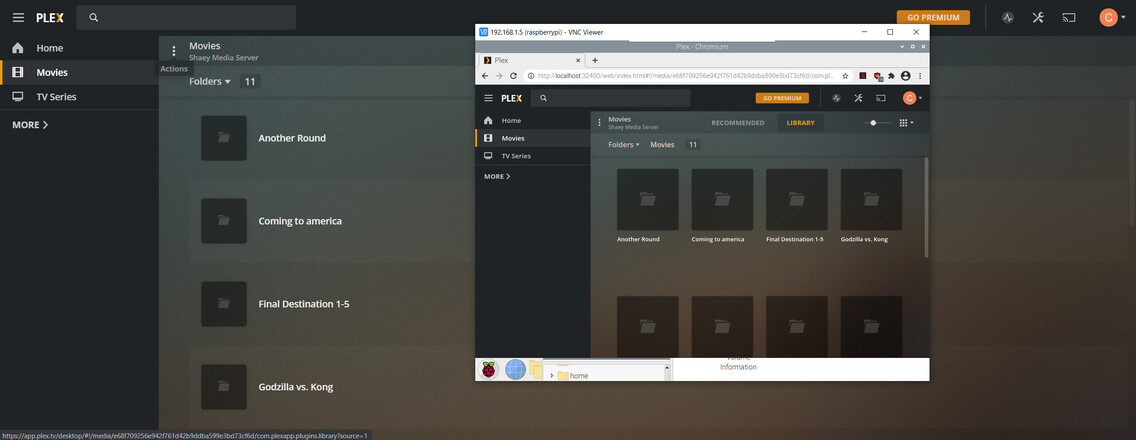1136x440 pixels.
Task: Click the Movies breadcrumb in the VNC Plex page
Action: click(x=662, y=145)
